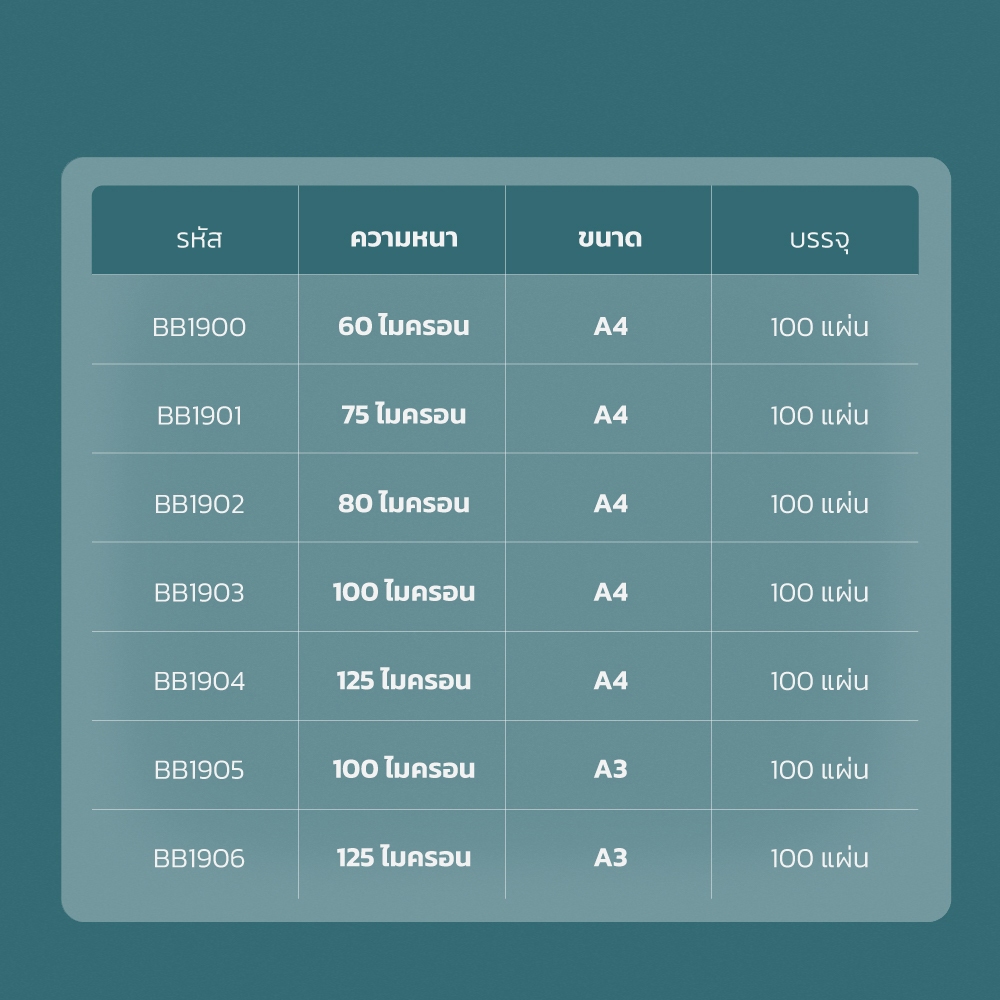The image size is (1000, 1000).
Task: Click the A3 size cell for BB1905
Action: tap(610, 770)
